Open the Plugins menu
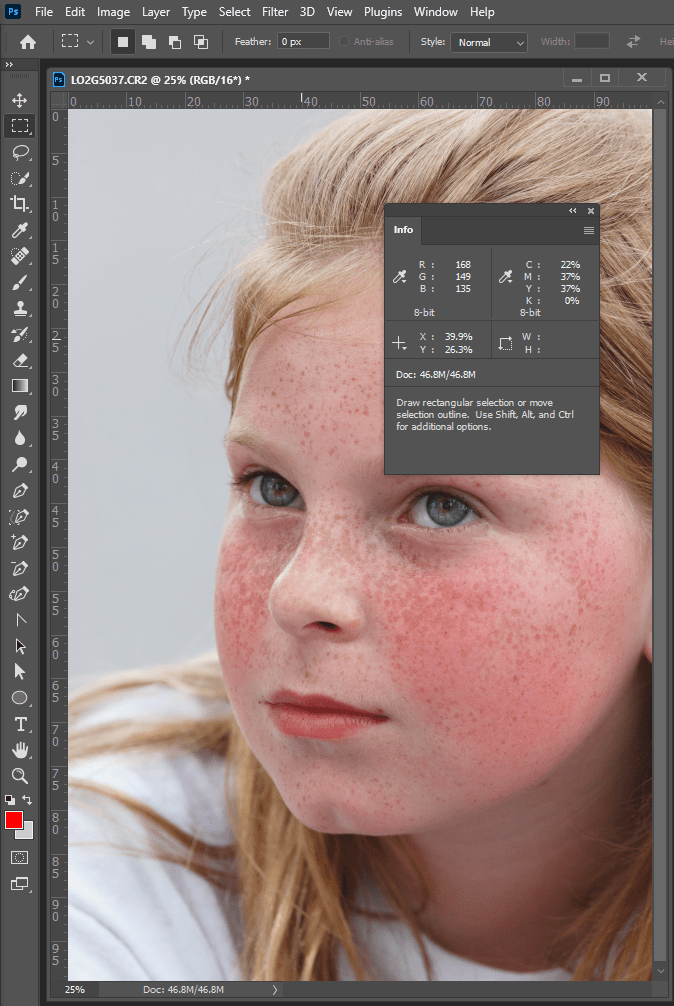The height and width of the screenshot is (1006, 674). pyautogui.click(x=383, y=12)
